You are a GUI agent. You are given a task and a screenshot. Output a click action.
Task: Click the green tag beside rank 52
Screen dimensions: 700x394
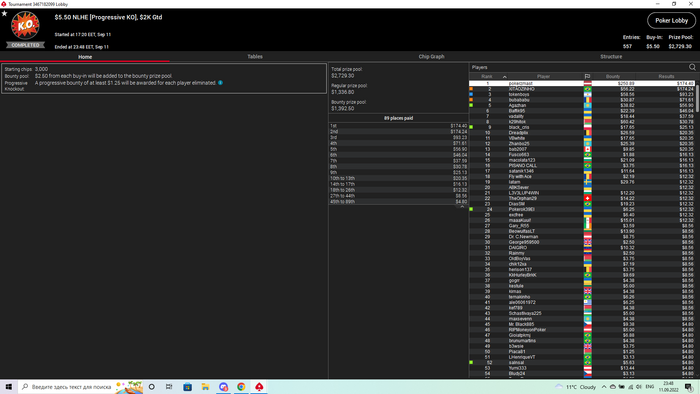[471, 362]
